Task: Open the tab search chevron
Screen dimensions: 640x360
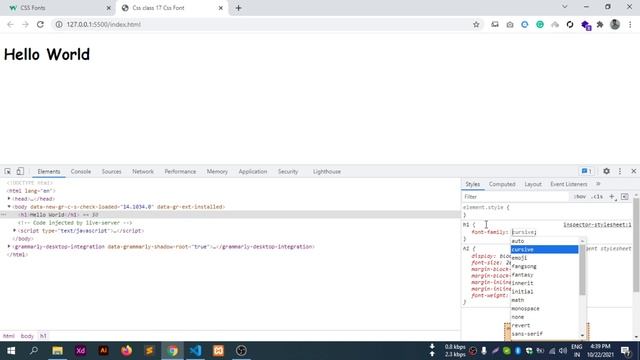Action: tap(564, 7)
